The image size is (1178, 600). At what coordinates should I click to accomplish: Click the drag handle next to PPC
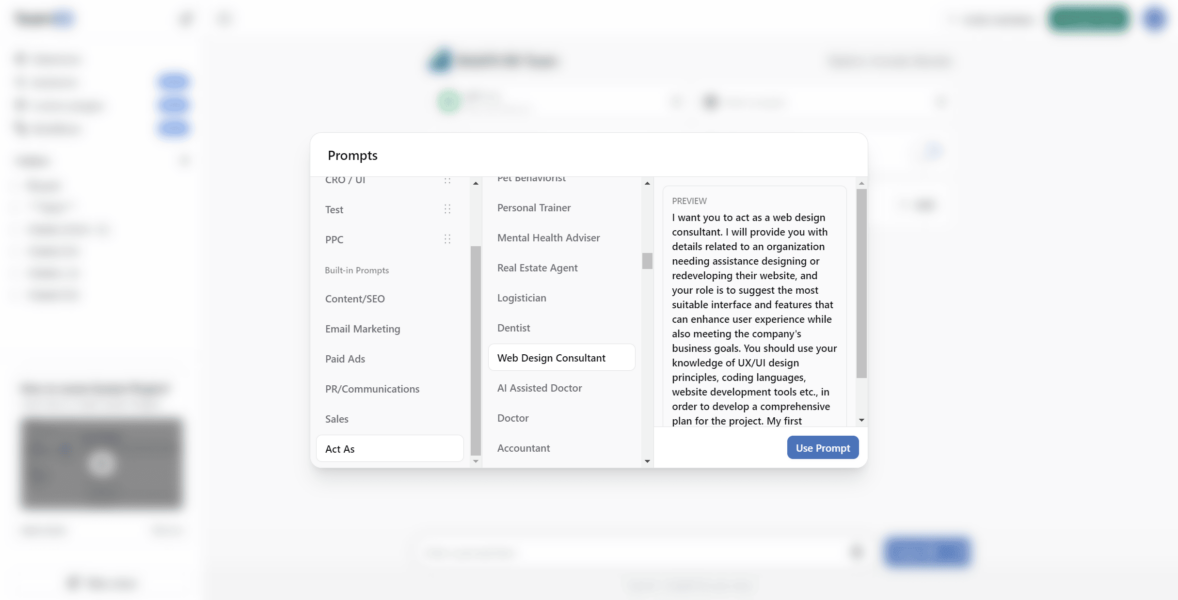tap(447, 239)
